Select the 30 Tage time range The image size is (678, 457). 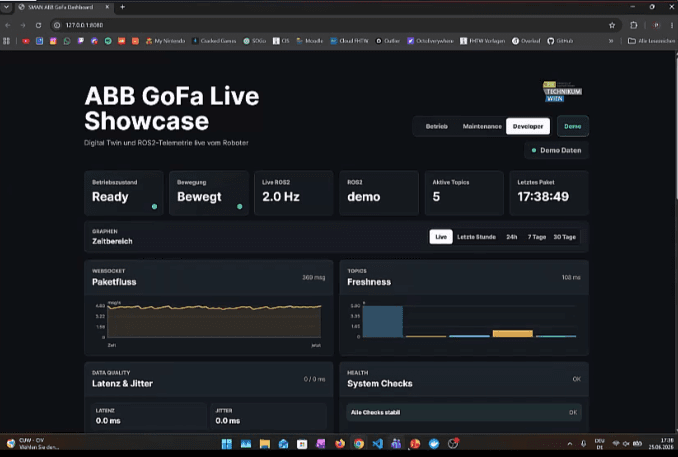(564, 237)
